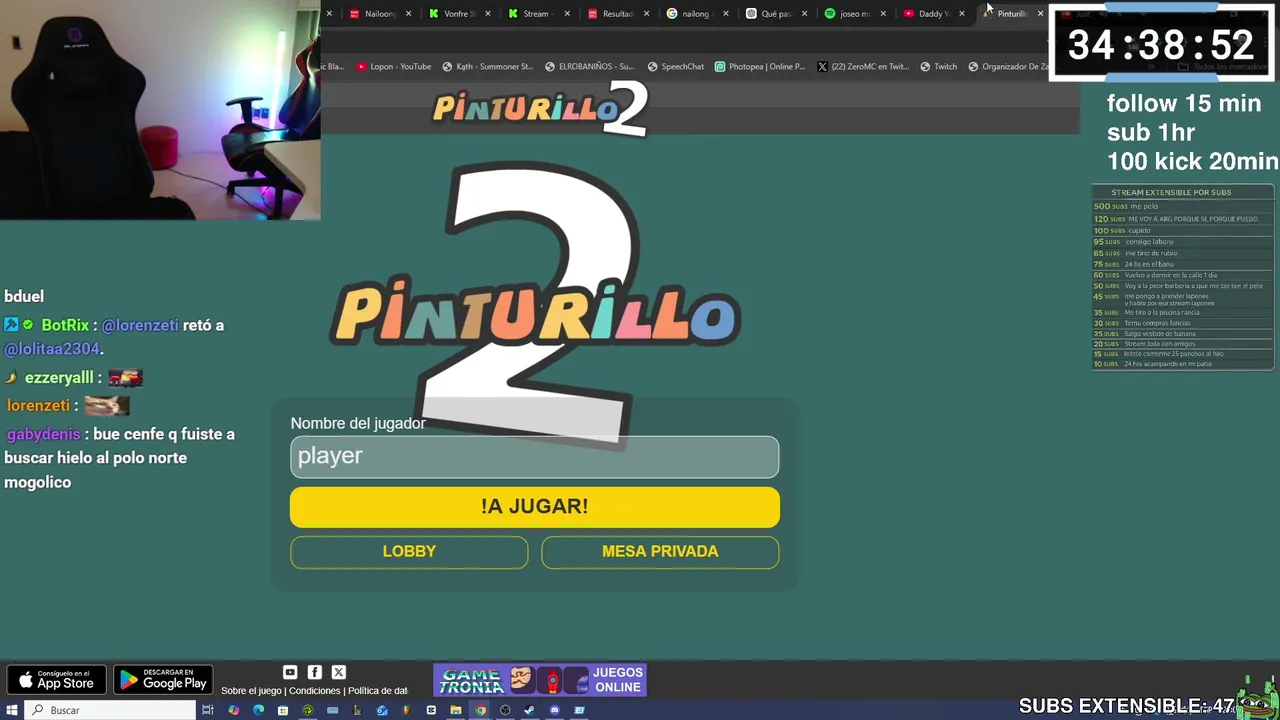Close the Vonfre Kick tab

click(488, 14)
